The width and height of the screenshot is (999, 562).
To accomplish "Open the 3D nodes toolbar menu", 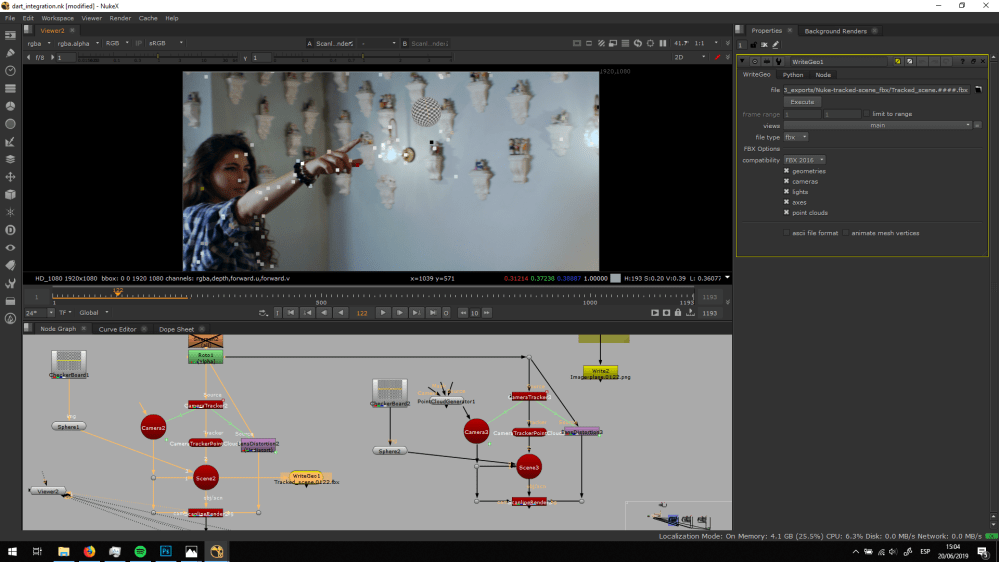I will pyautogui.click(x=10, y=194).
